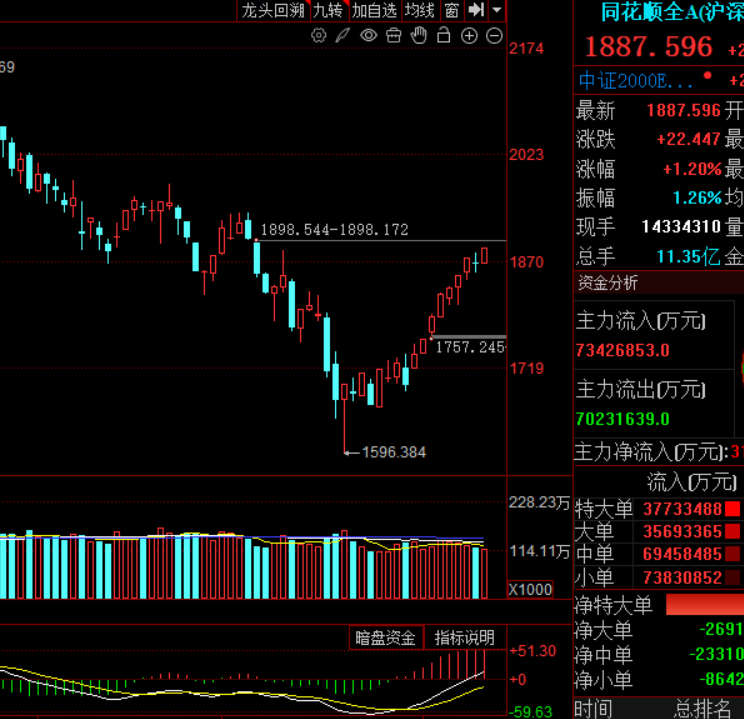Select the feather drawing tool
This screenshot has height=719, width=744.
343,36
